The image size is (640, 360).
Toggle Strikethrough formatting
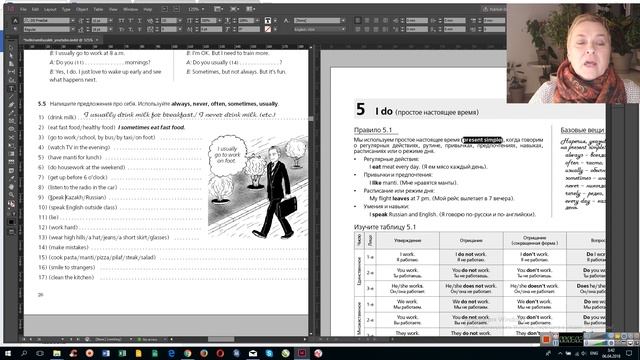click(x=140, y=29)
